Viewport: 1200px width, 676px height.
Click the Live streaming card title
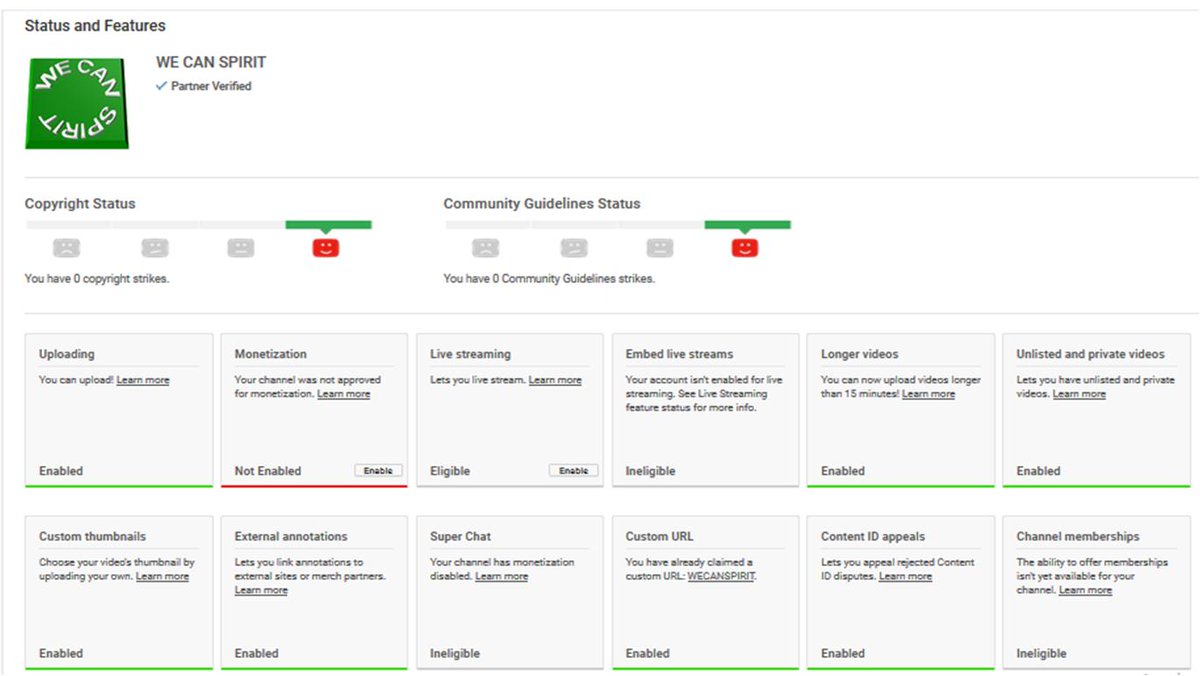point(470,354)
